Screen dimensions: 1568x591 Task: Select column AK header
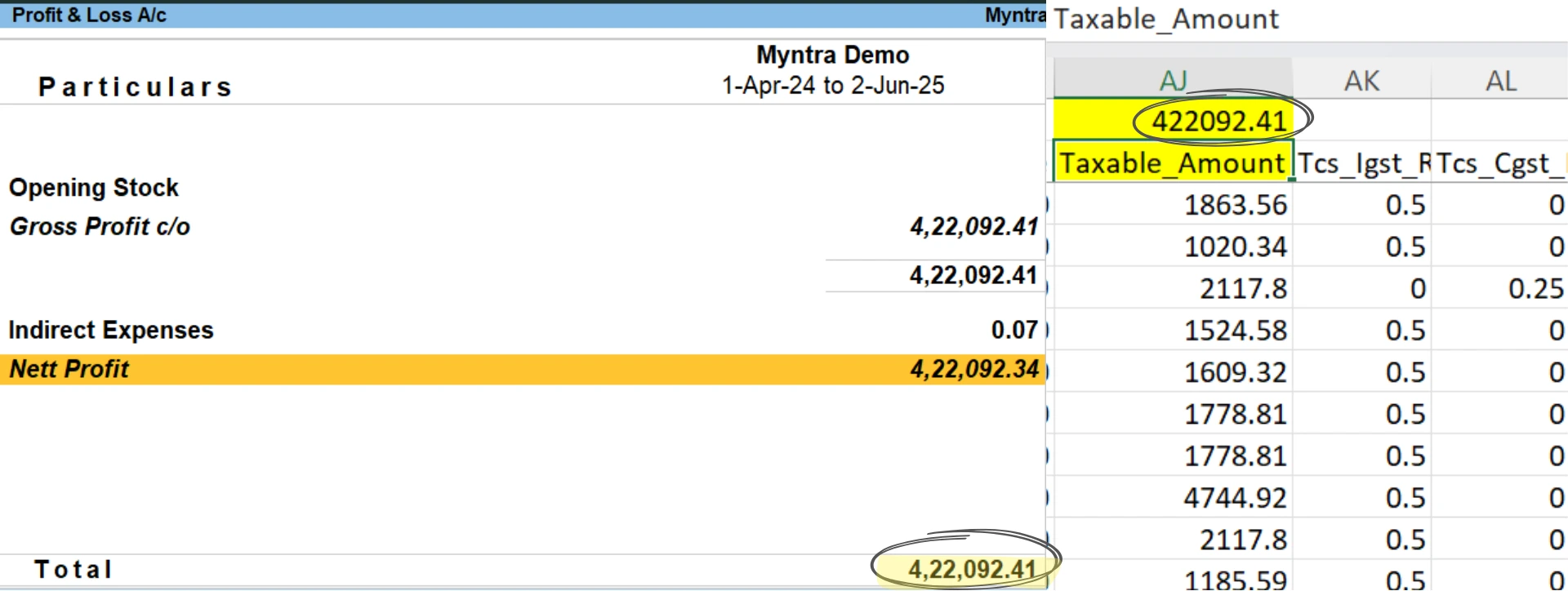pyautogui.click(x=1361, y=80)
